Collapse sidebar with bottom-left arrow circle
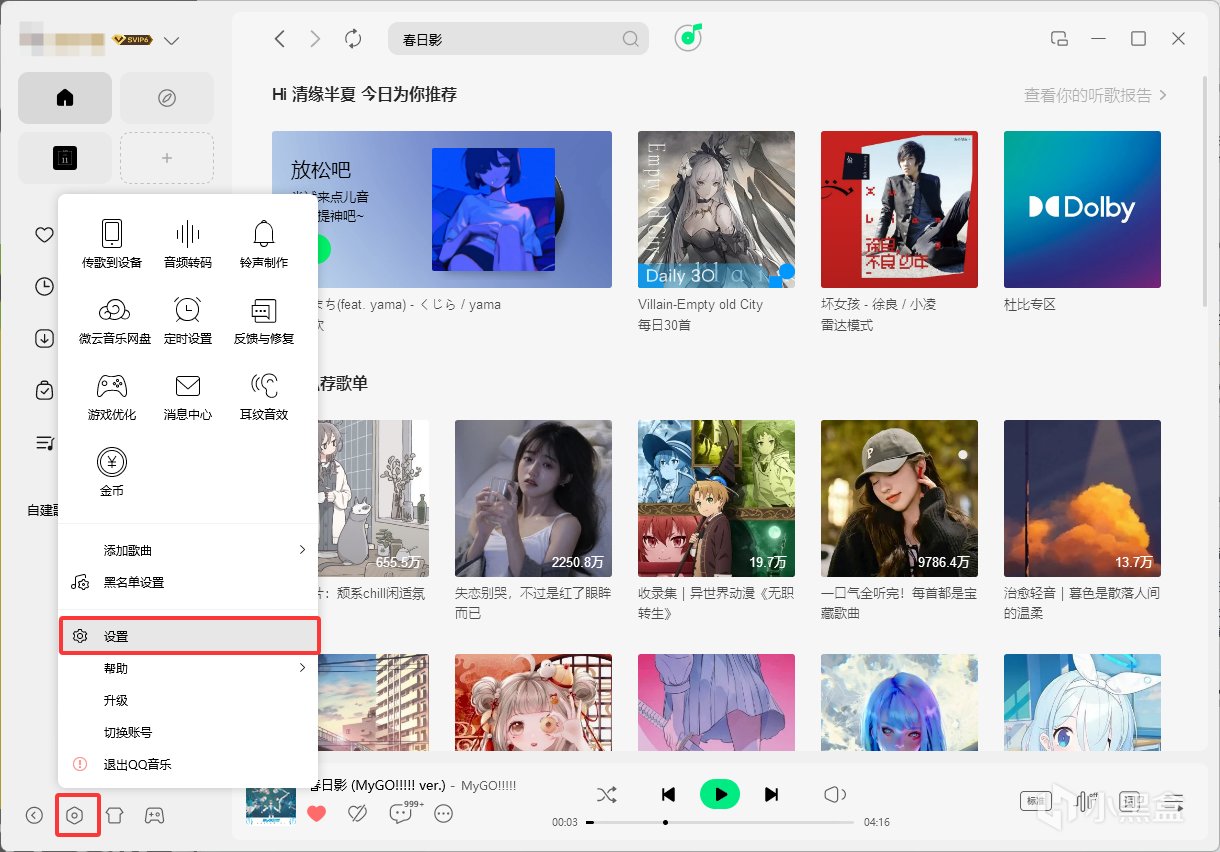 tap(35, 815)
